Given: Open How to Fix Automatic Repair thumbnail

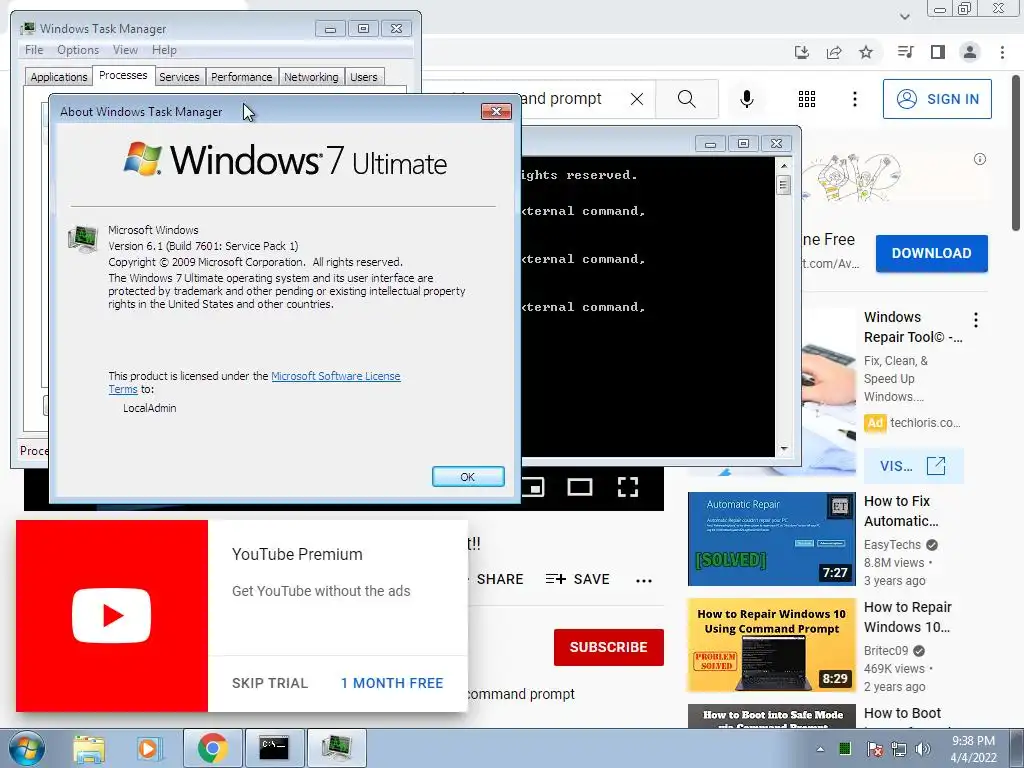Looking at the screenshot, I should point(771,539).
